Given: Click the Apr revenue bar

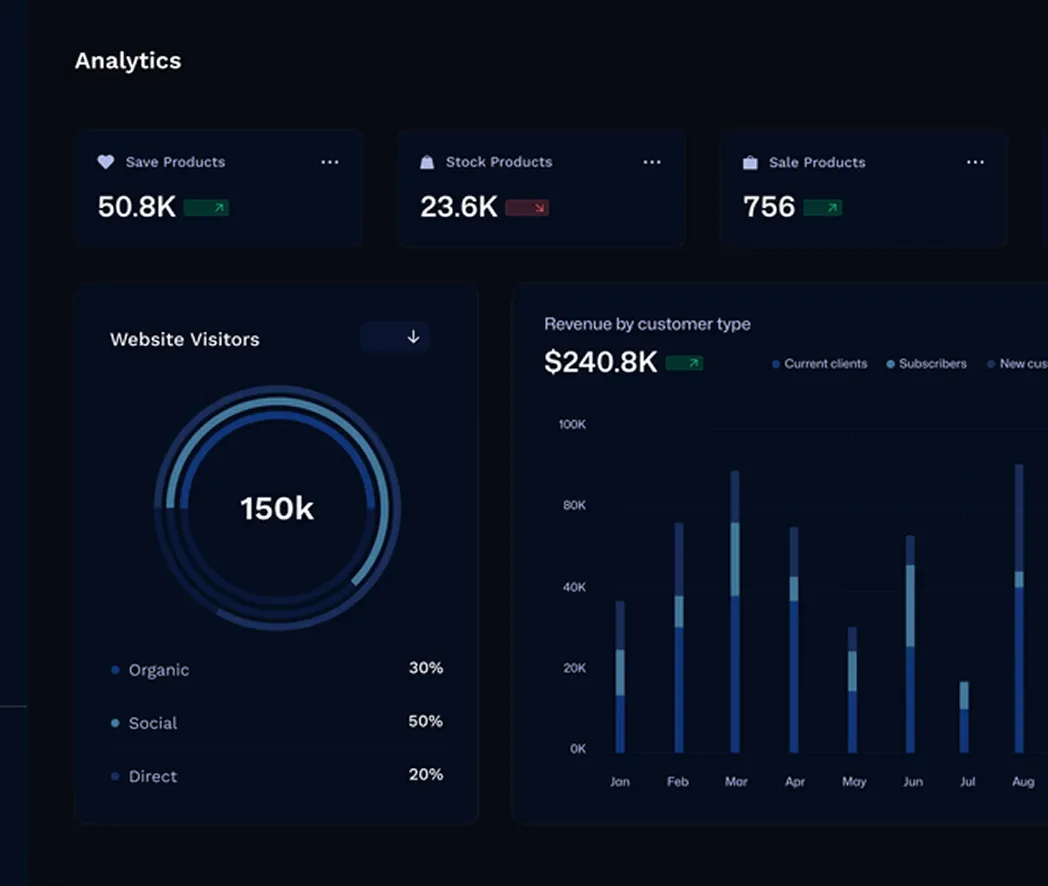Looking at the screenshot, I should click(x=794, y=640).
